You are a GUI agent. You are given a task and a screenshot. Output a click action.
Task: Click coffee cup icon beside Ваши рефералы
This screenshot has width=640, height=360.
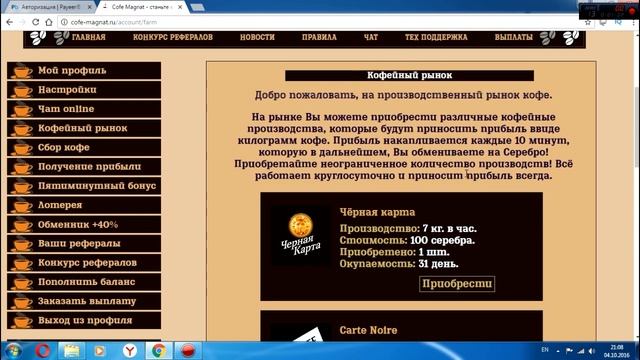coord(23,244)
